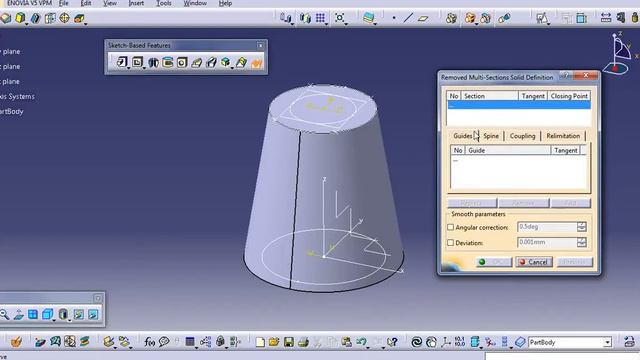
Task: Click the Plane creation icon in top toolbar
Action: click(423, 18)
